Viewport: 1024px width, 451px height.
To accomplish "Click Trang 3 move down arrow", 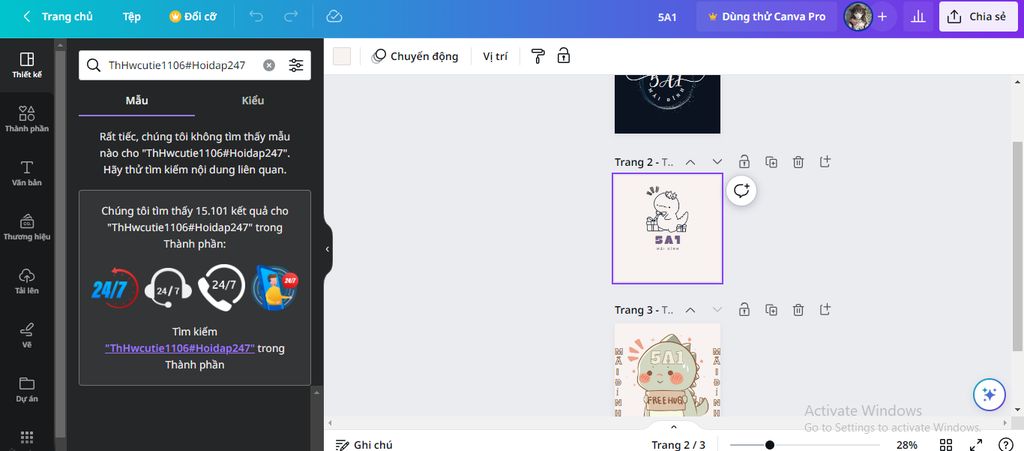I will (717, 310).
